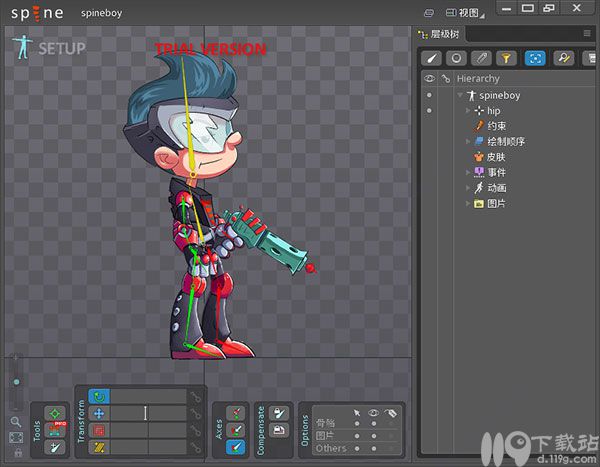Toggle bone filter in tree toolbar
The image size is (600, 467).
pyautogui.click(x=431, y=58)
